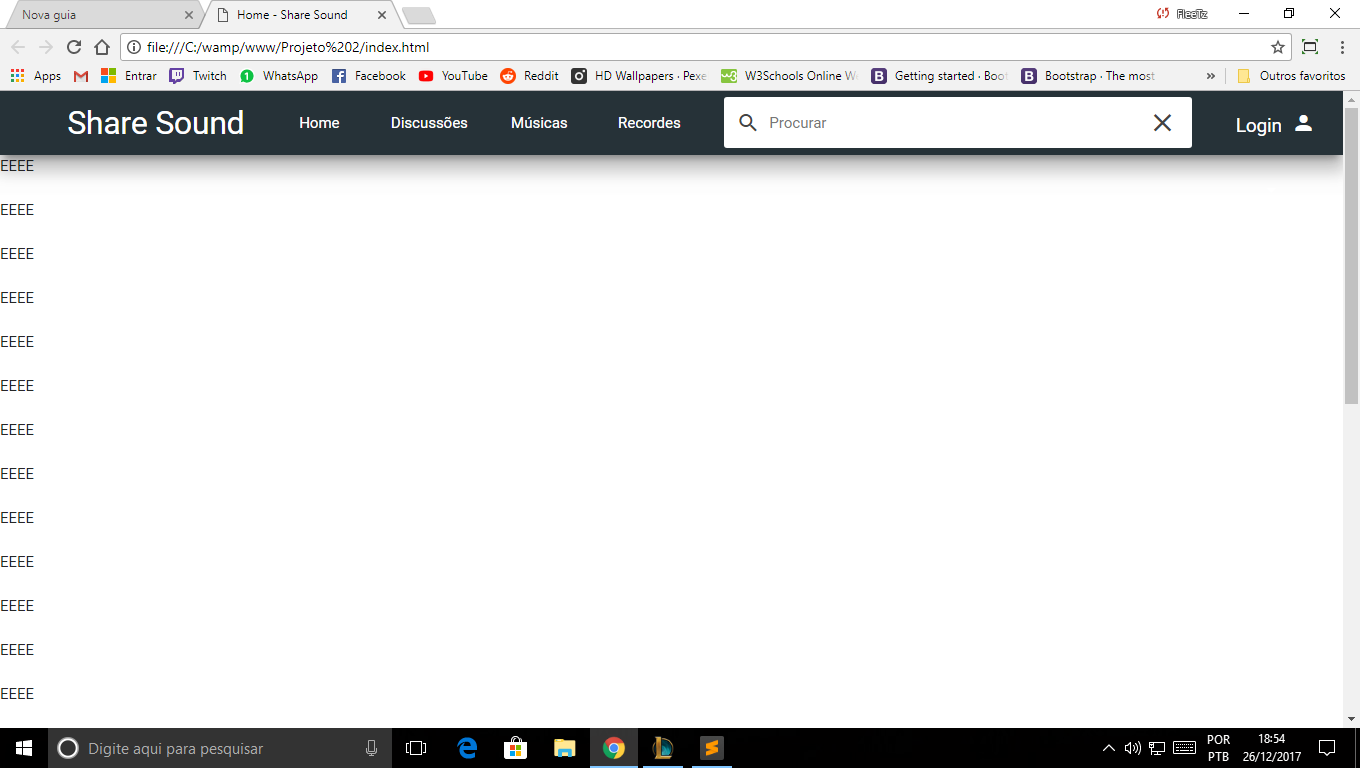Open Task View from the taskbar
1360x768 pixels.
point(416,748)
